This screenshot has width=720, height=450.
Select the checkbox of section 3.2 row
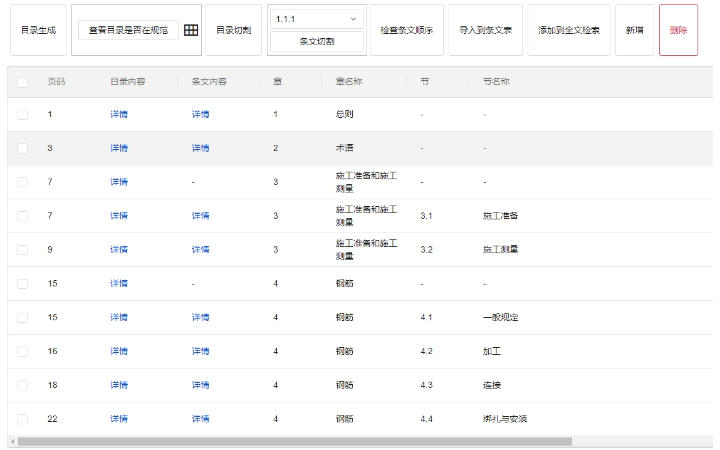22,250
